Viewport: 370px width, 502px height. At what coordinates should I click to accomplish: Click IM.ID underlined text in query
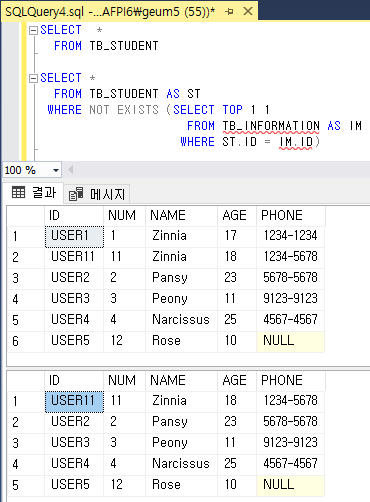(296, 142)
